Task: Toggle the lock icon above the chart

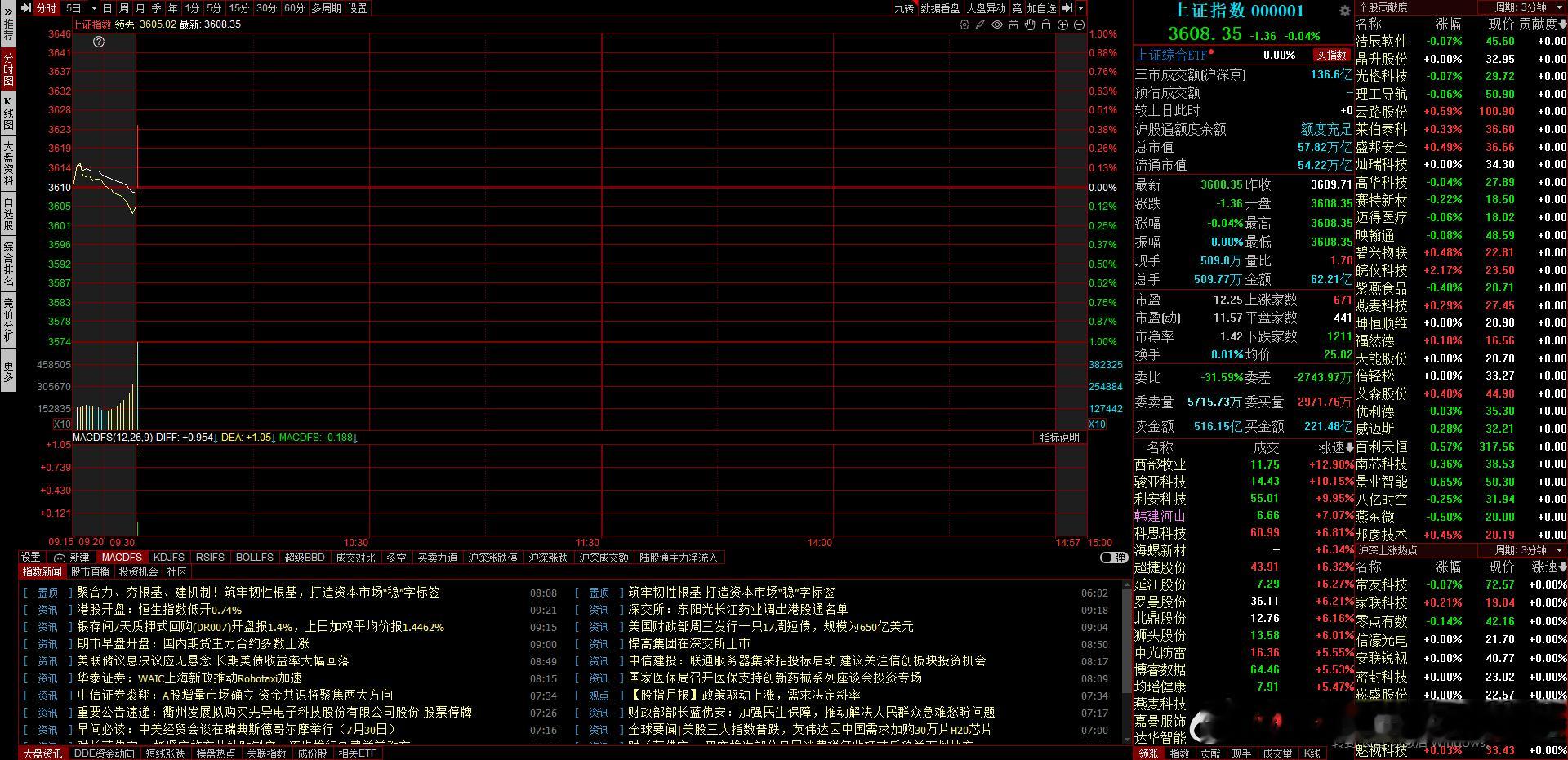Action: pos(1046,25)
